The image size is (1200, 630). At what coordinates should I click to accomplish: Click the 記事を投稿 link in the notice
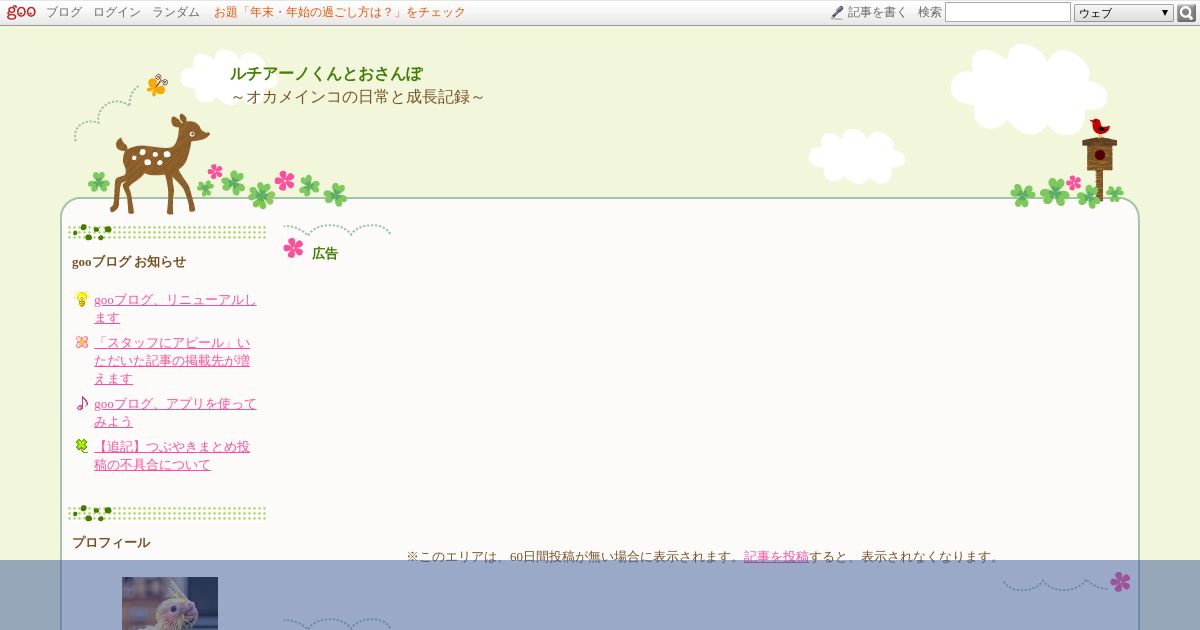pos(776,557)
